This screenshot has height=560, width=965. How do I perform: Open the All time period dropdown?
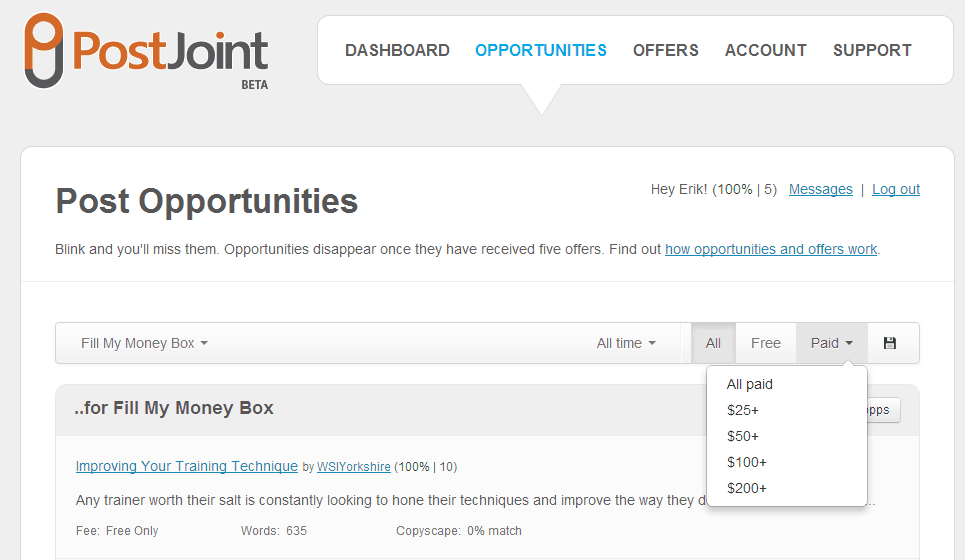pos(626,343)
